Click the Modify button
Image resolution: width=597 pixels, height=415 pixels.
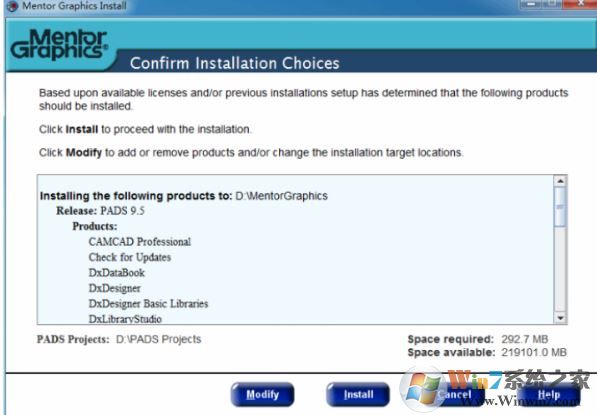(x=262, y=394)
